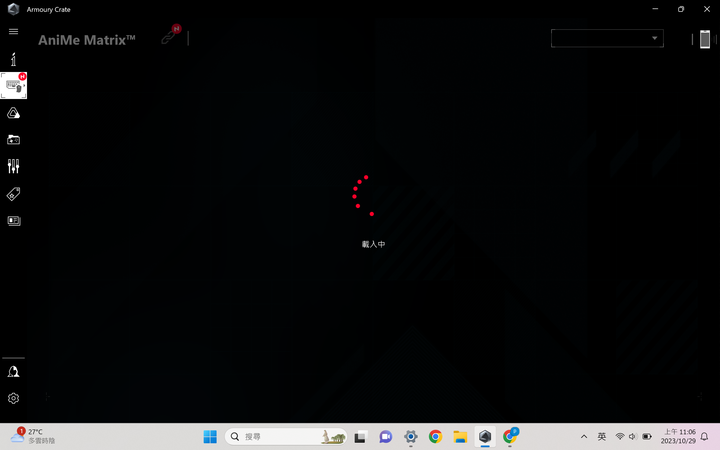The image size is (720, 450).
Task: Open the Settings gear app in taskbar
Action: tap(411, 437)
